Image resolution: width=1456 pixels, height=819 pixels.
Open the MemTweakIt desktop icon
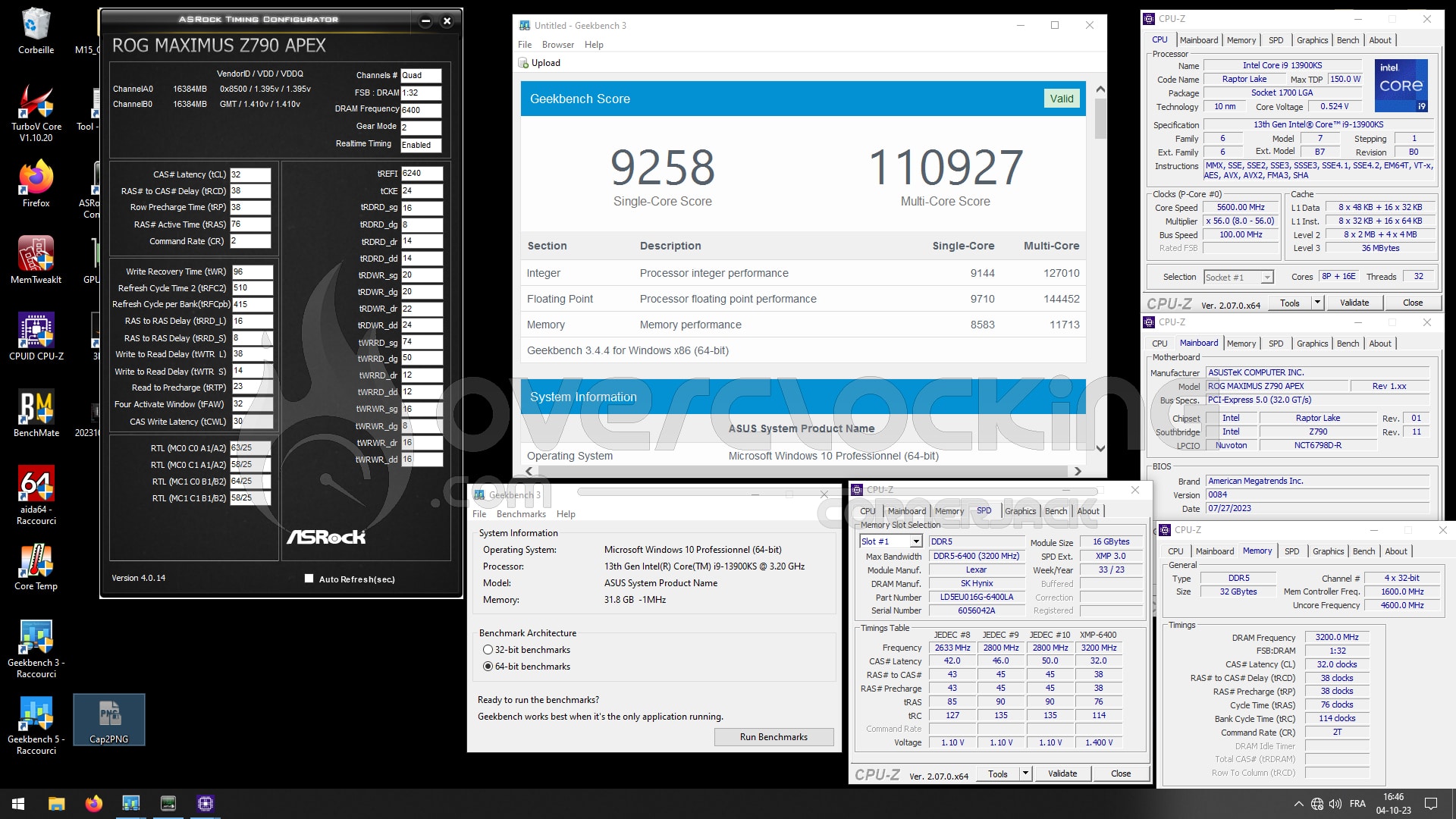click(x=36, y=260)
